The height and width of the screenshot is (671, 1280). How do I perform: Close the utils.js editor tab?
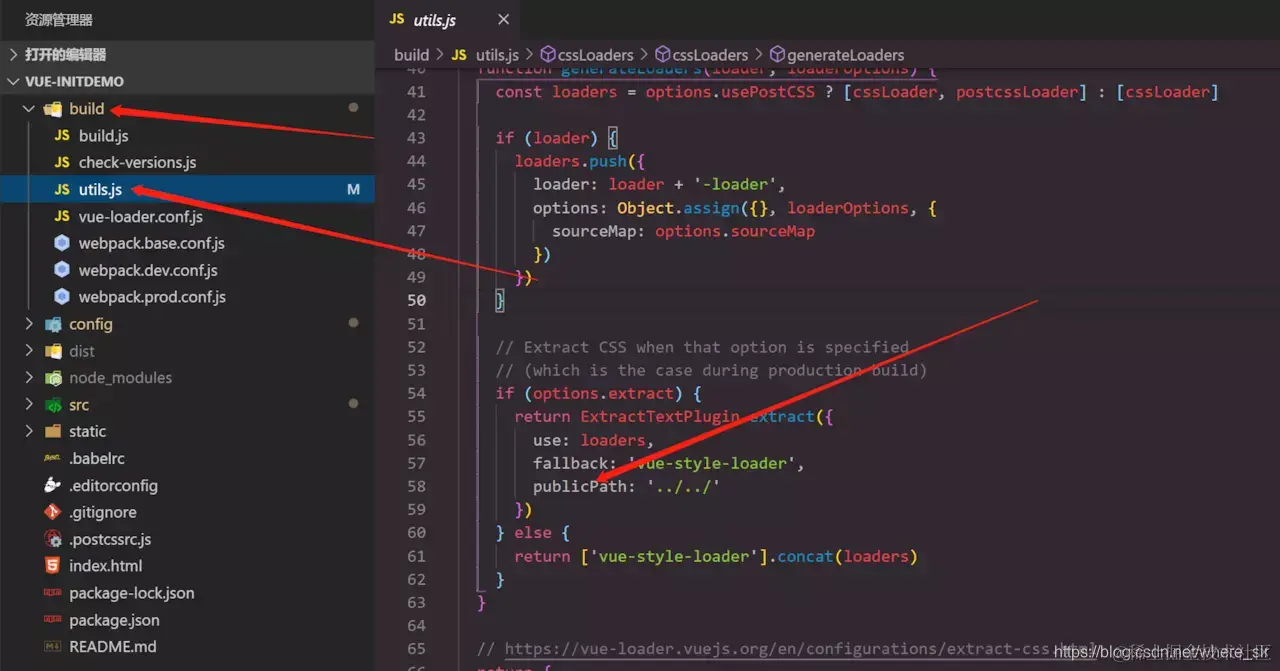pyautogui.click(x=503, y=20)
